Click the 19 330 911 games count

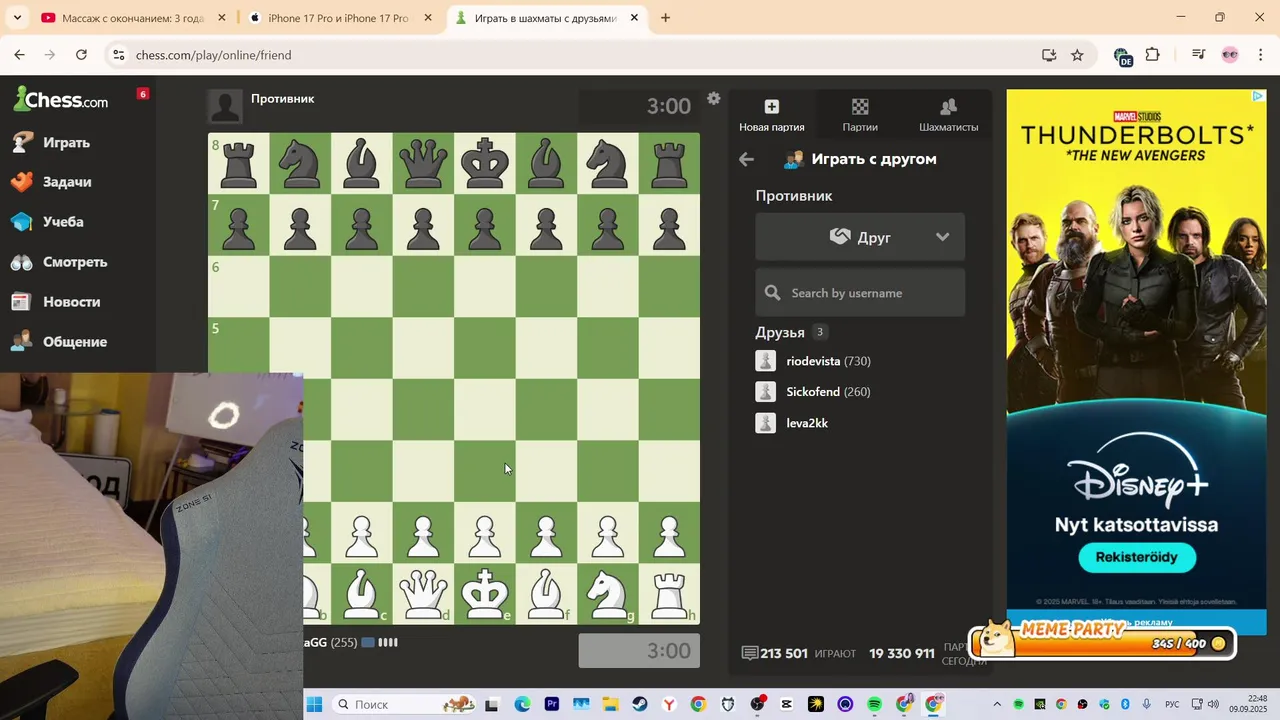(x=902, y=653)
